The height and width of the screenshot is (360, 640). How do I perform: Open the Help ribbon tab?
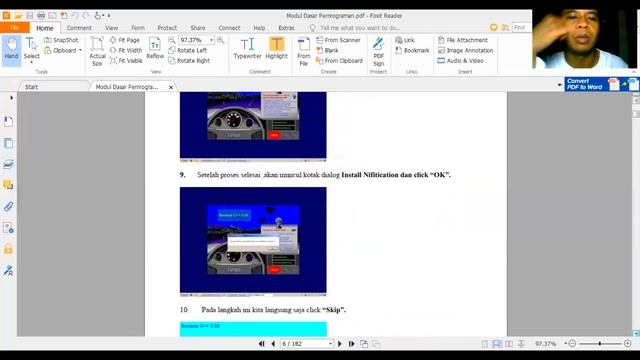[x=259, y=28]
